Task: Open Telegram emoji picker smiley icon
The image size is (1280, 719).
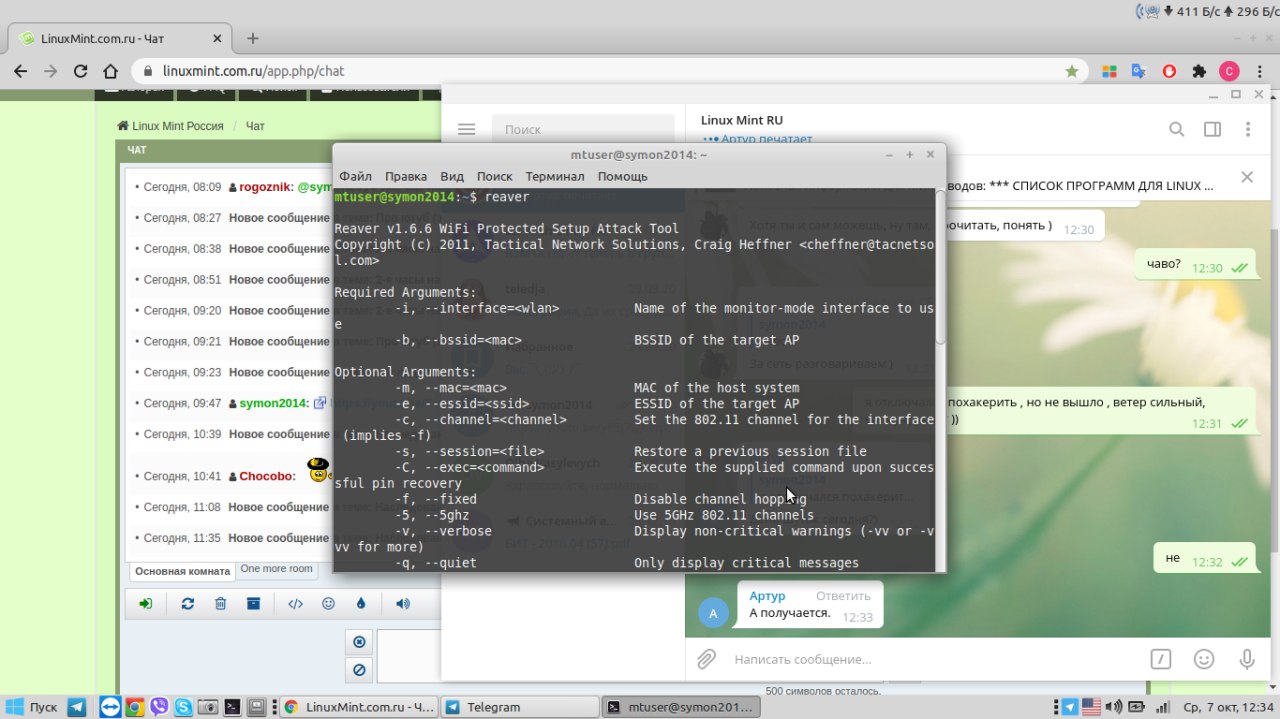Action: point(1204,659)
